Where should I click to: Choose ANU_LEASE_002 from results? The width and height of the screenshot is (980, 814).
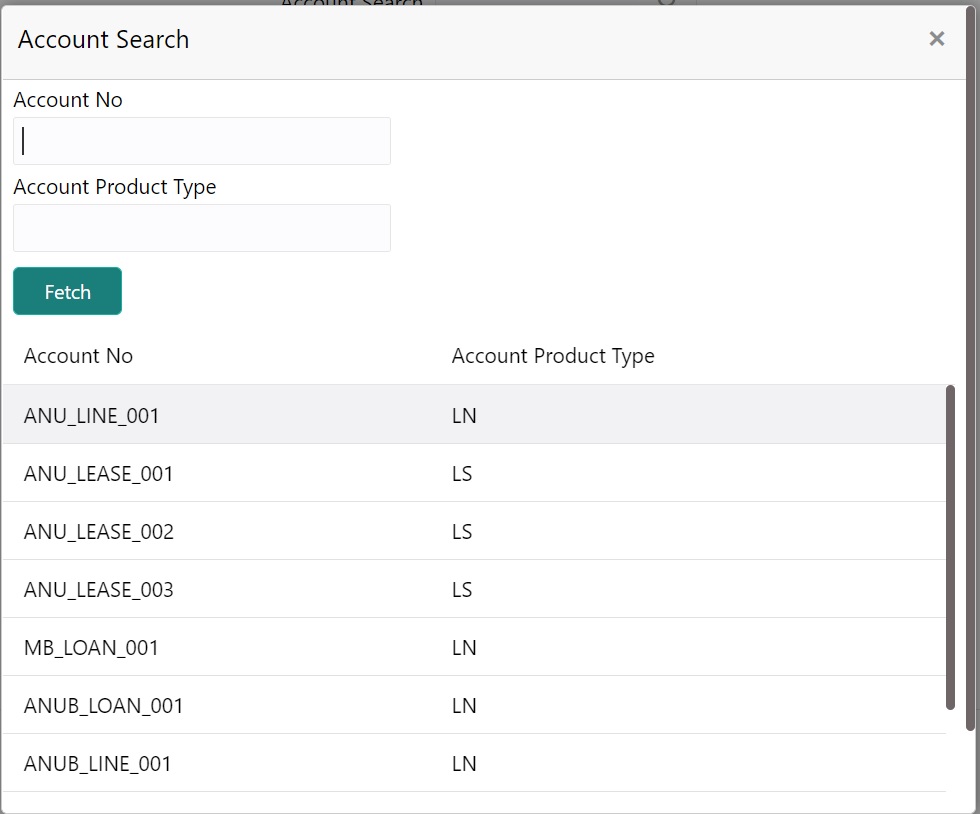point(99,531)
